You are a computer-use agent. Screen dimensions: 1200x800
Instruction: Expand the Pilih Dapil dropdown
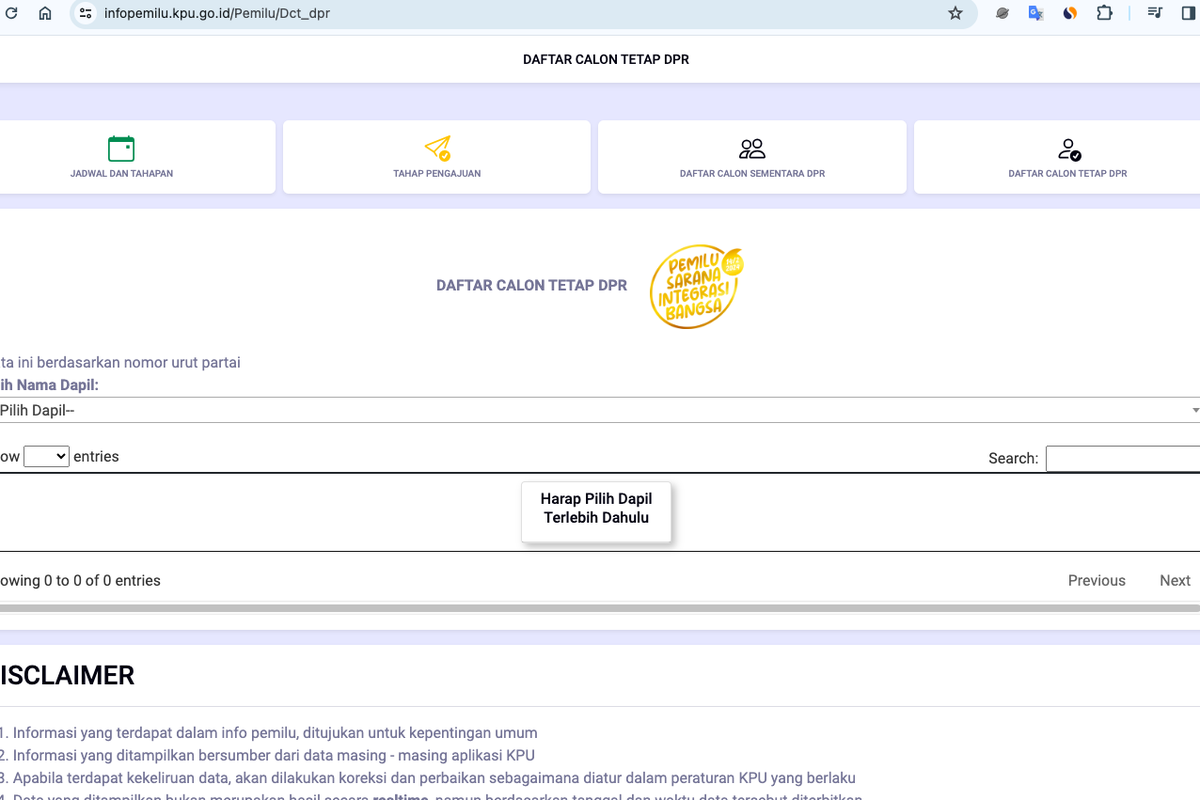pyautogui.click(x=600, y=410)
